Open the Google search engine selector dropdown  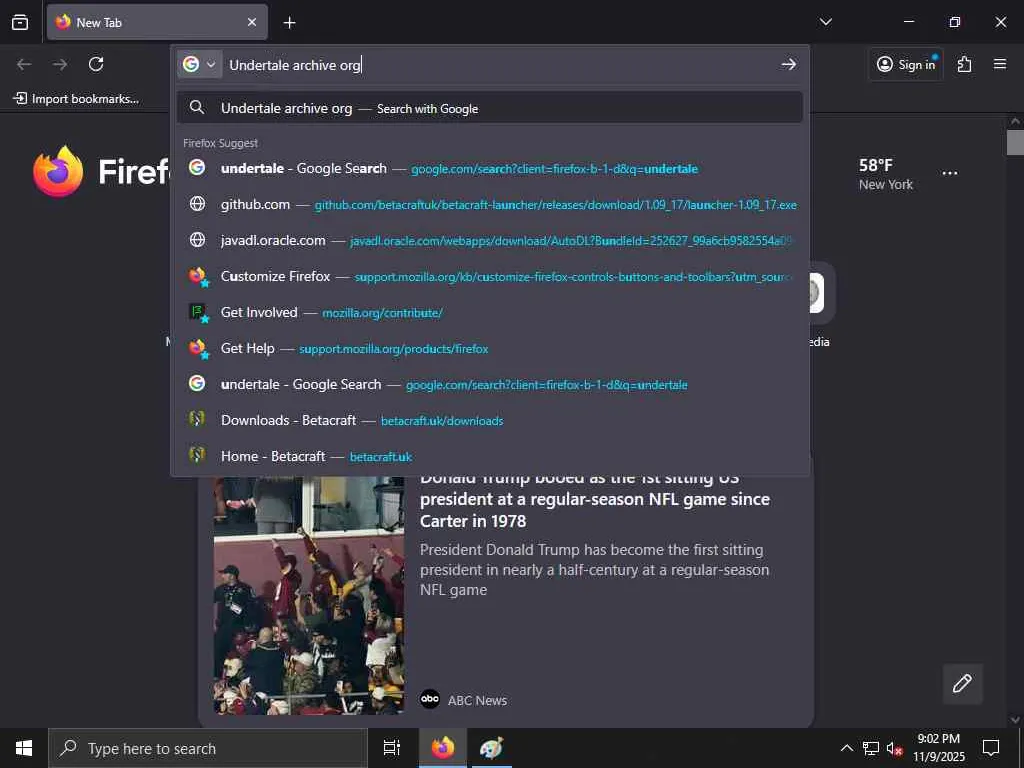[x=199, y=64]
